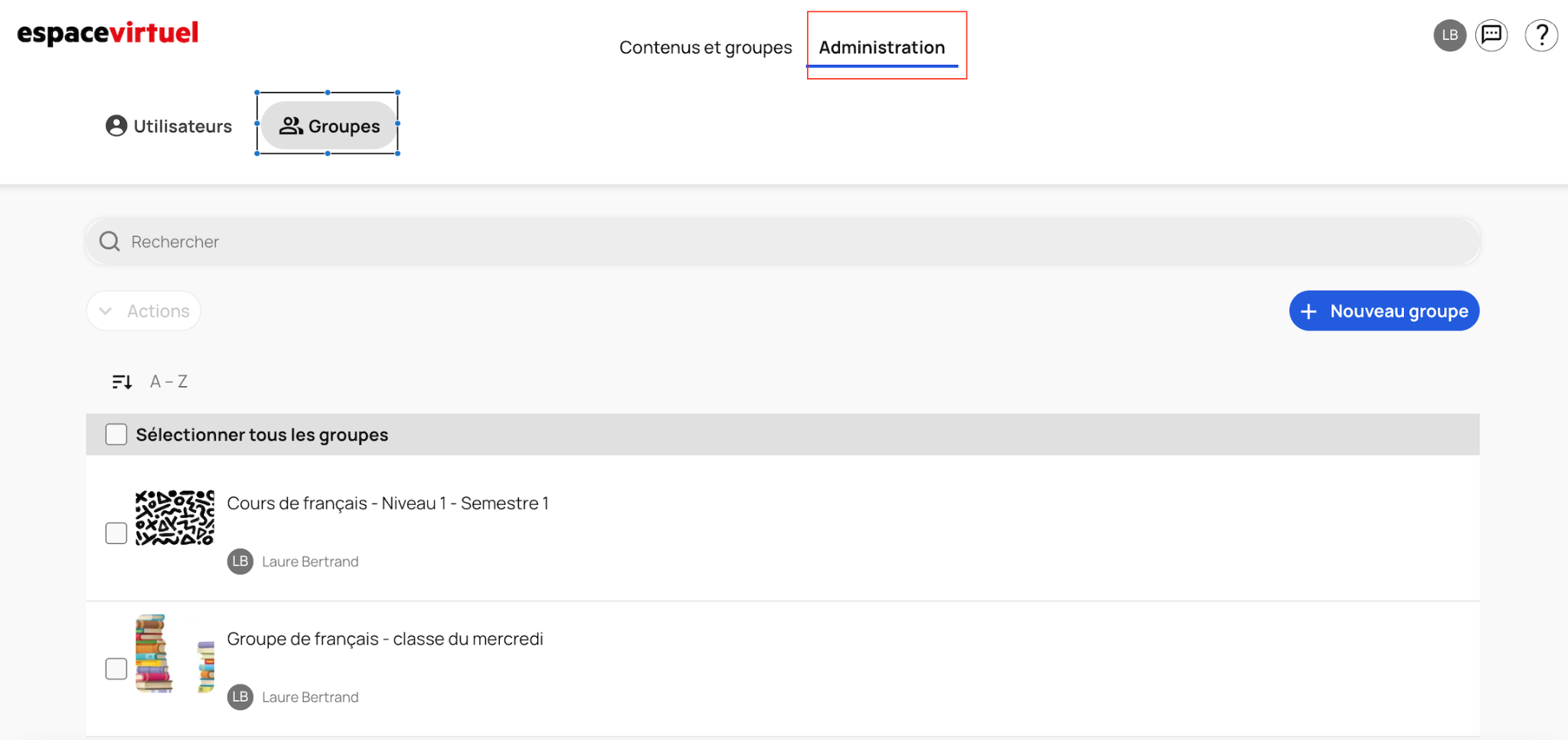Click the LB avatar for Cours de français
Viewport: 1568px width, 740px height.
point(240,562)
